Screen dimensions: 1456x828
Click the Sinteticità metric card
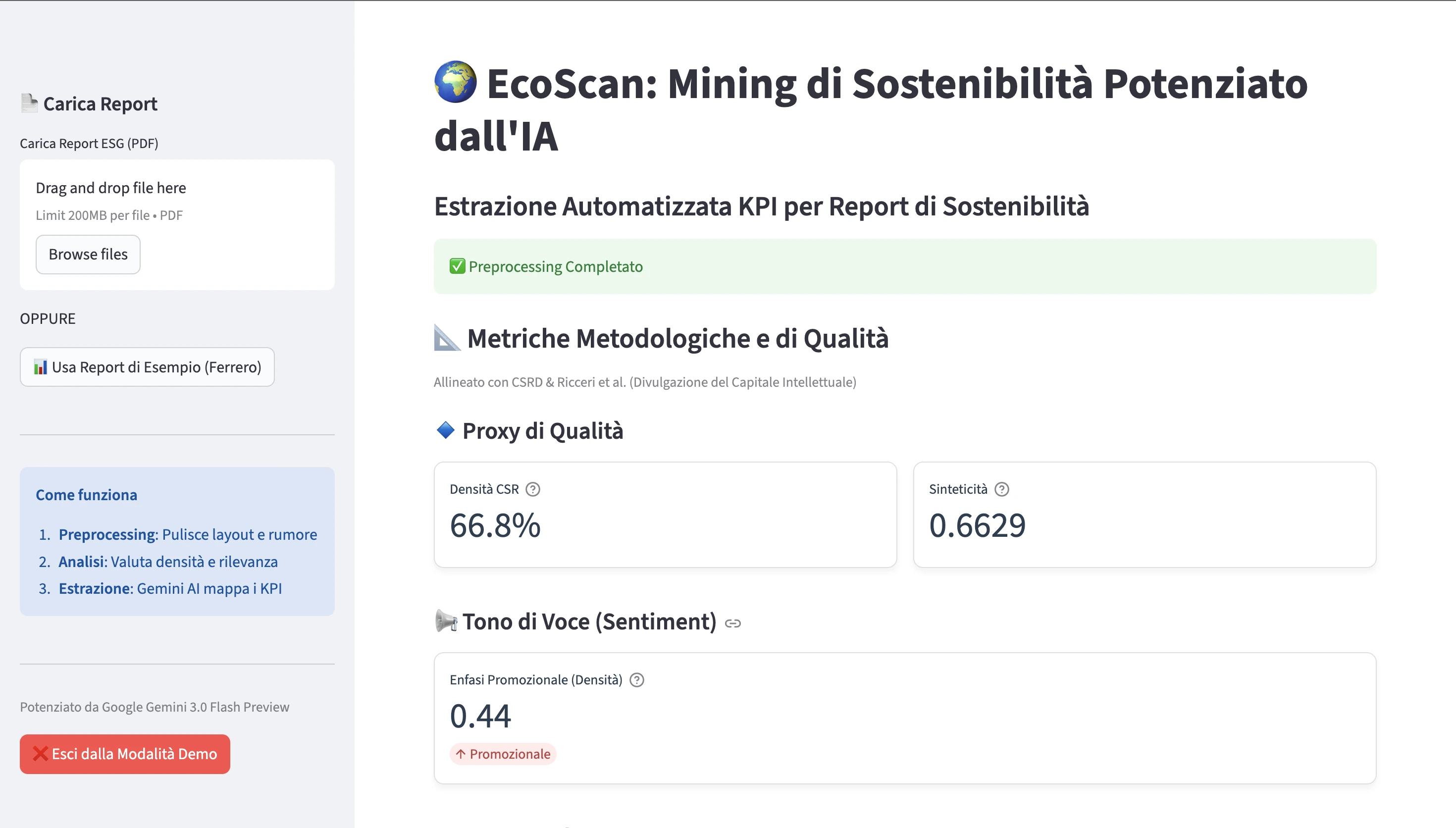coord(1144,515)
